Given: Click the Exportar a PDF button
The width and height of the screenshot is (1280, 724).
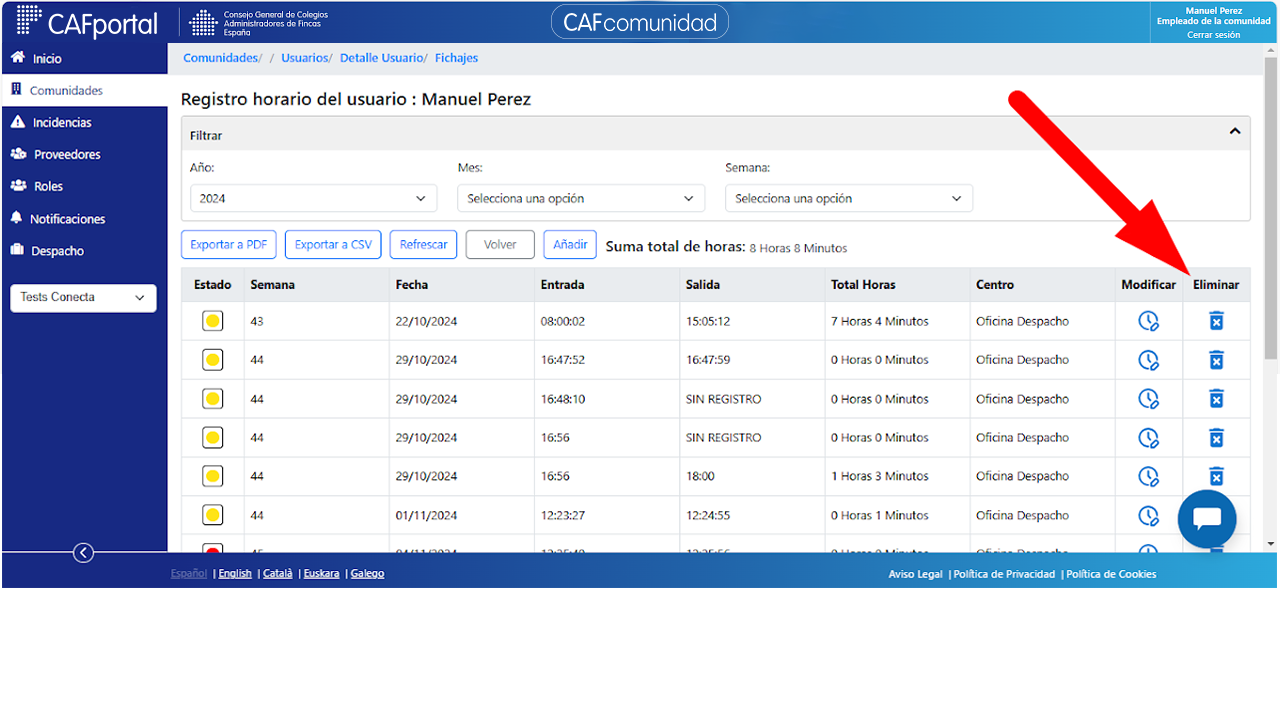Looking at the screenshot, I should 229,245.
